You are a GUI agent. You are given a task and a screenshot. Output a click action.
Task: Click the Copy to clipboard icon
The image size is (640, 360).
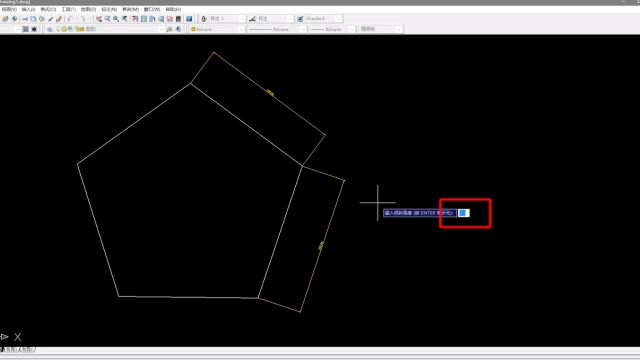[x=33, y=19]
